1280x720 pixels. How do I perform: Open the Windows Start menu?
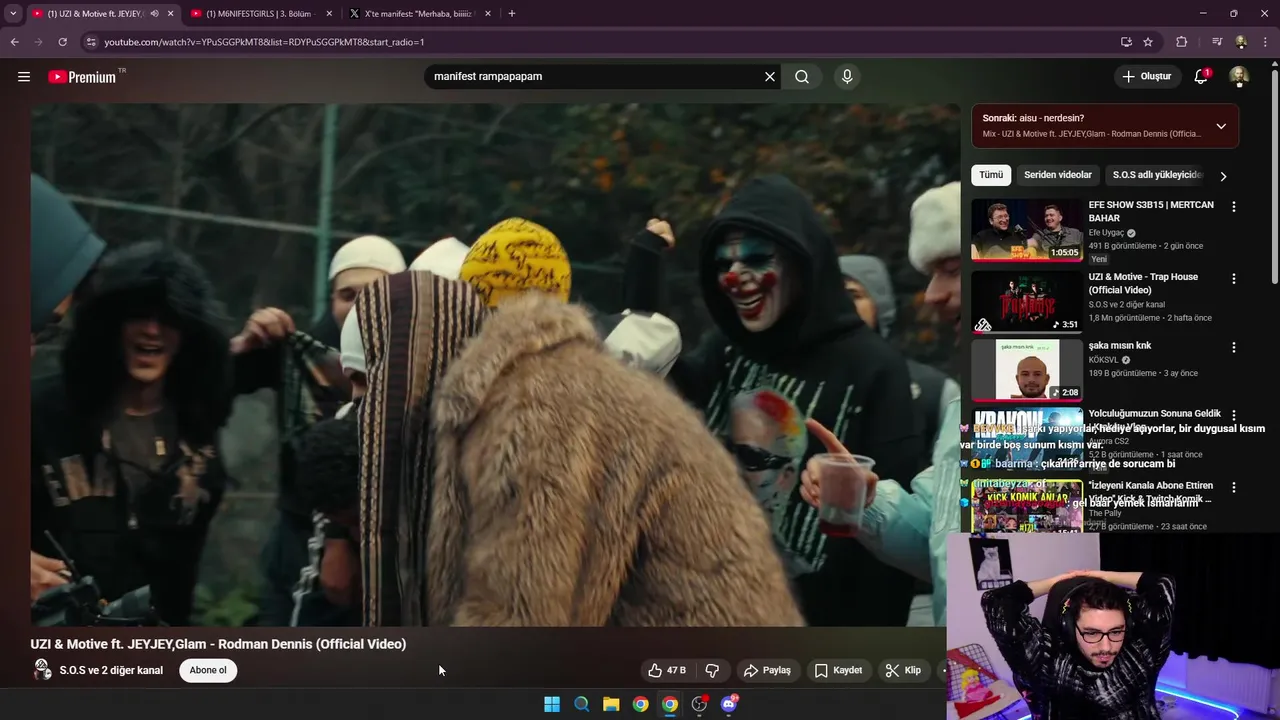point(552,704)
